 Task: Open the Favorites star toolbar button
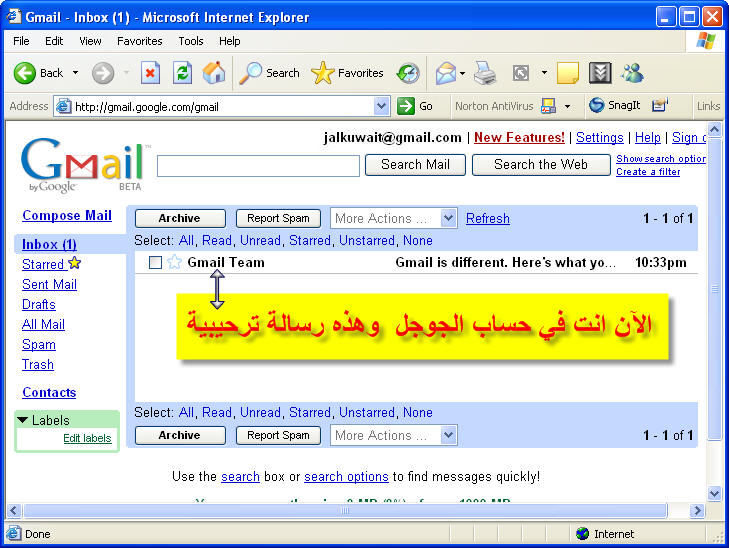tap(347, 73)
